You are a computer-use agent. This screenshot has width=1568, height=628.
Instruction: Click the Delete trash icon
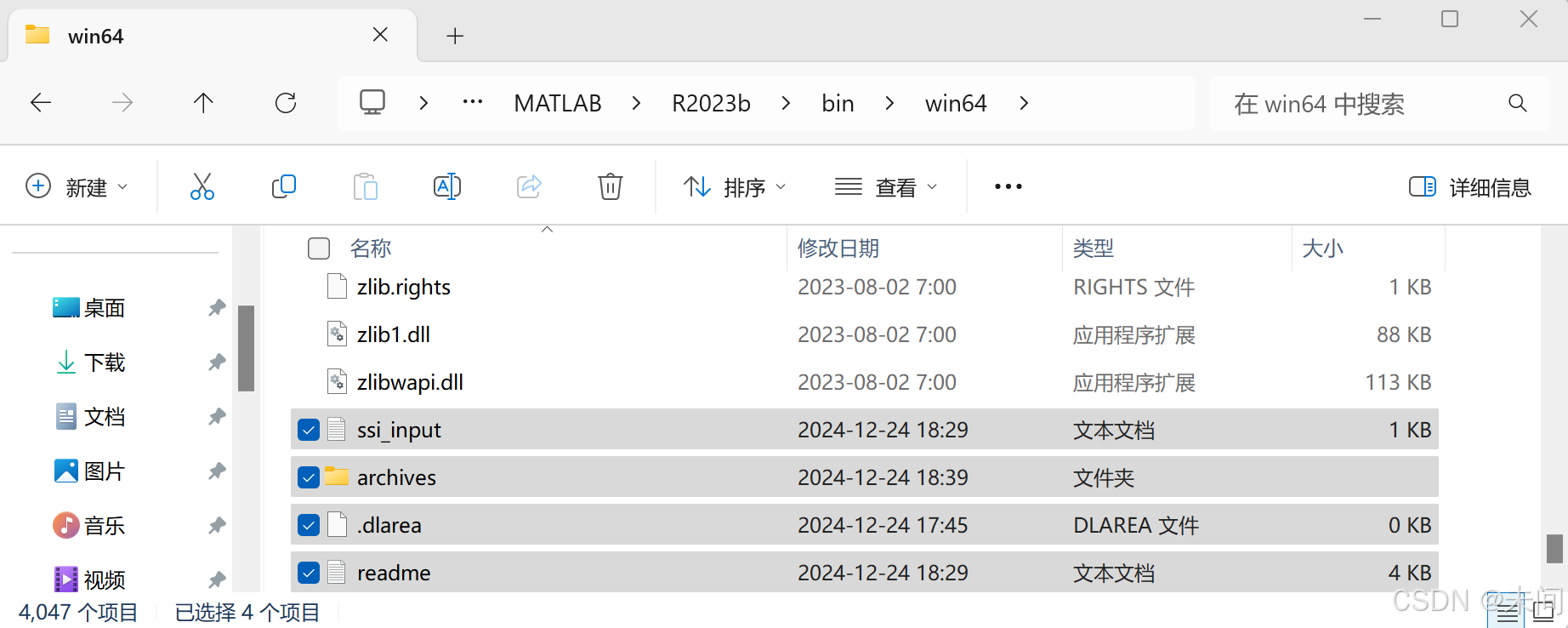point(611,186)
